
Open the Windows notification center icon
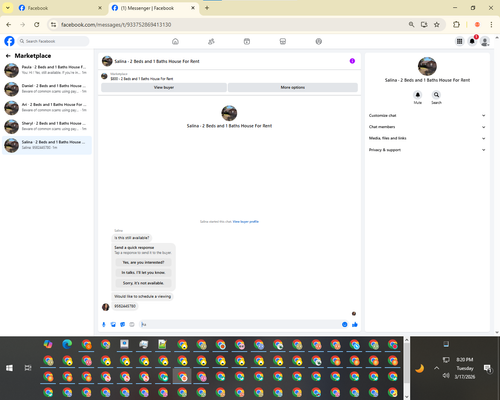coord(488,368)
